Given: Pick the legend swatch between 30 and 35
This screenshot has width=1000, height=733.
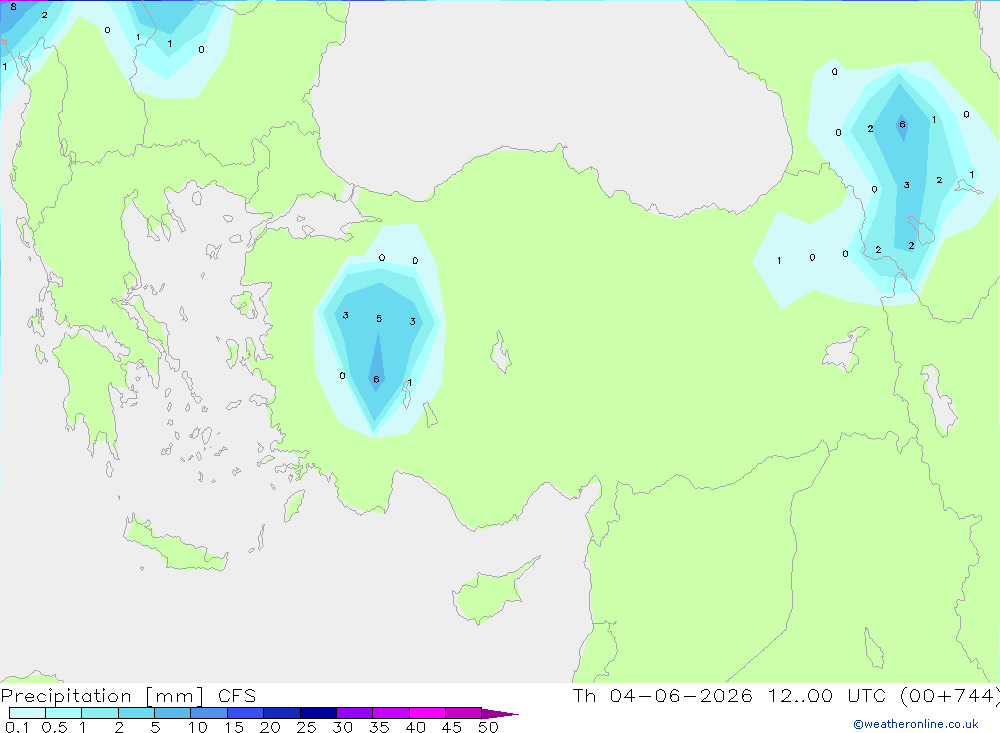Looking at the screenshot, I should [x=355, y=713].
